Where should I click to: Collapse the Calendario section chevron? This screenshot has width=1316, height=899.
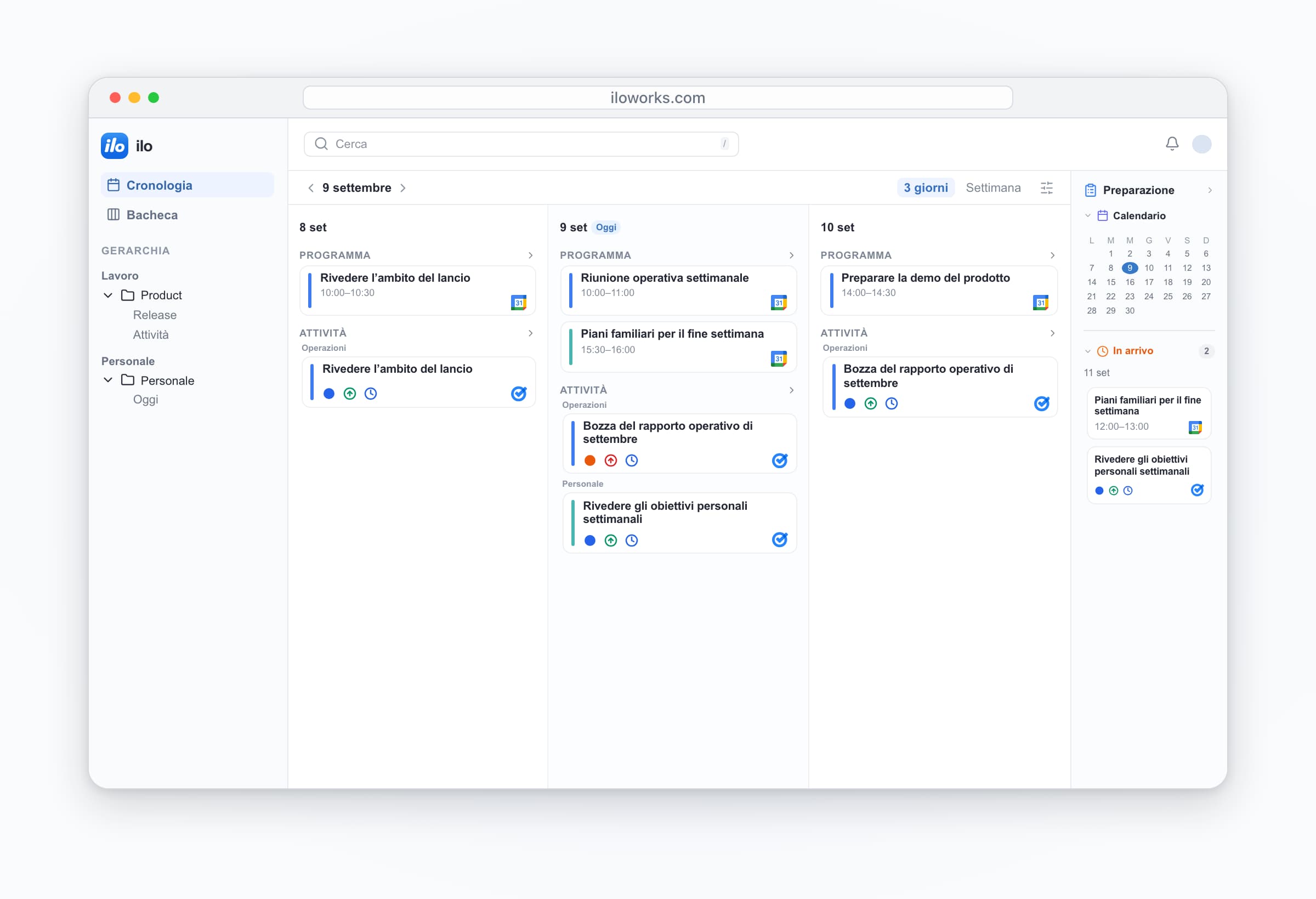point(1088,215)
